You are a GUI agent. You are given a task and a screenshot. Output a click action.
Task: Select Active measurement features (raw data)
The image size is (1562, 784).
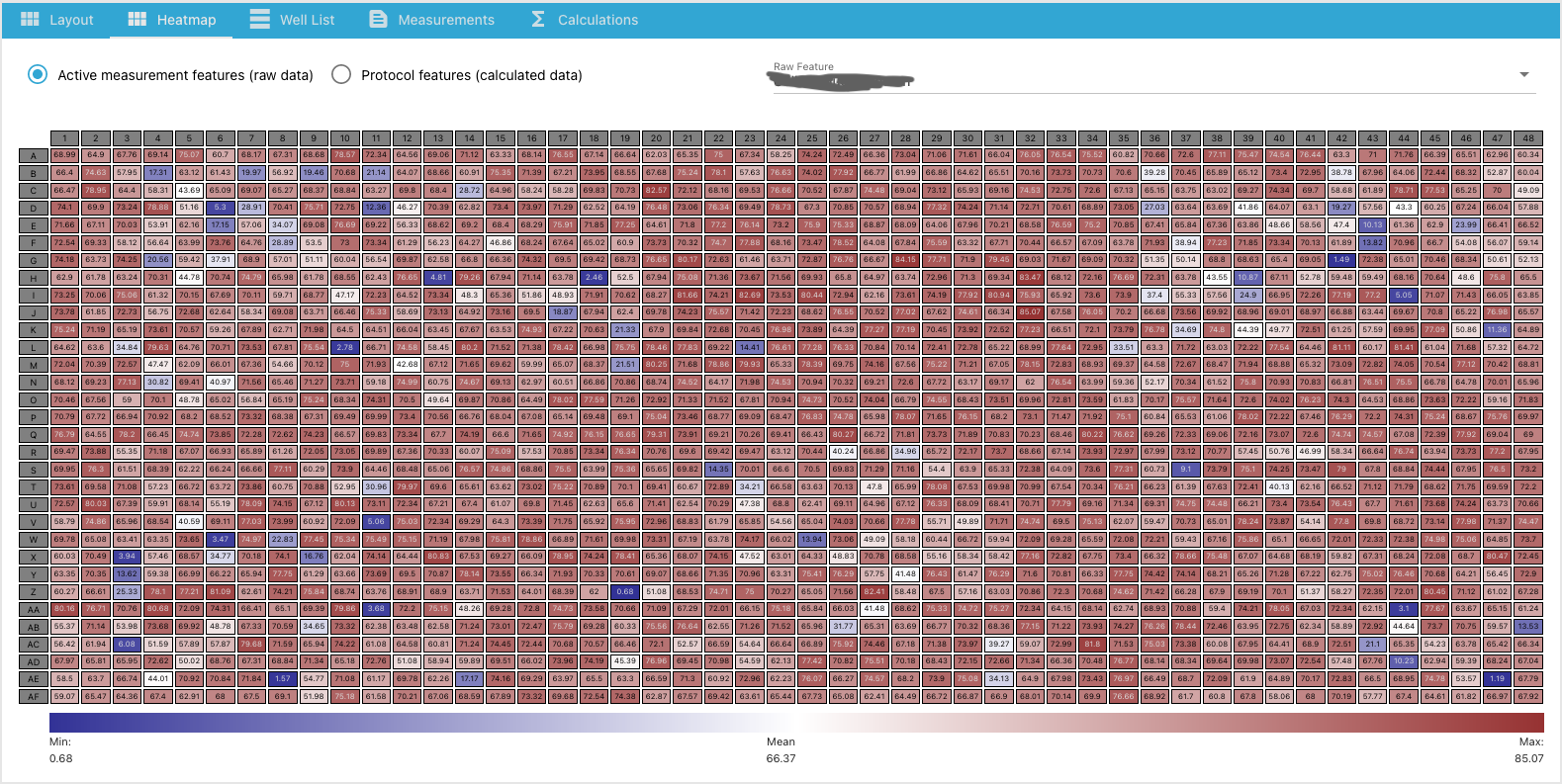pyautogui.click(x=38, y=74)
